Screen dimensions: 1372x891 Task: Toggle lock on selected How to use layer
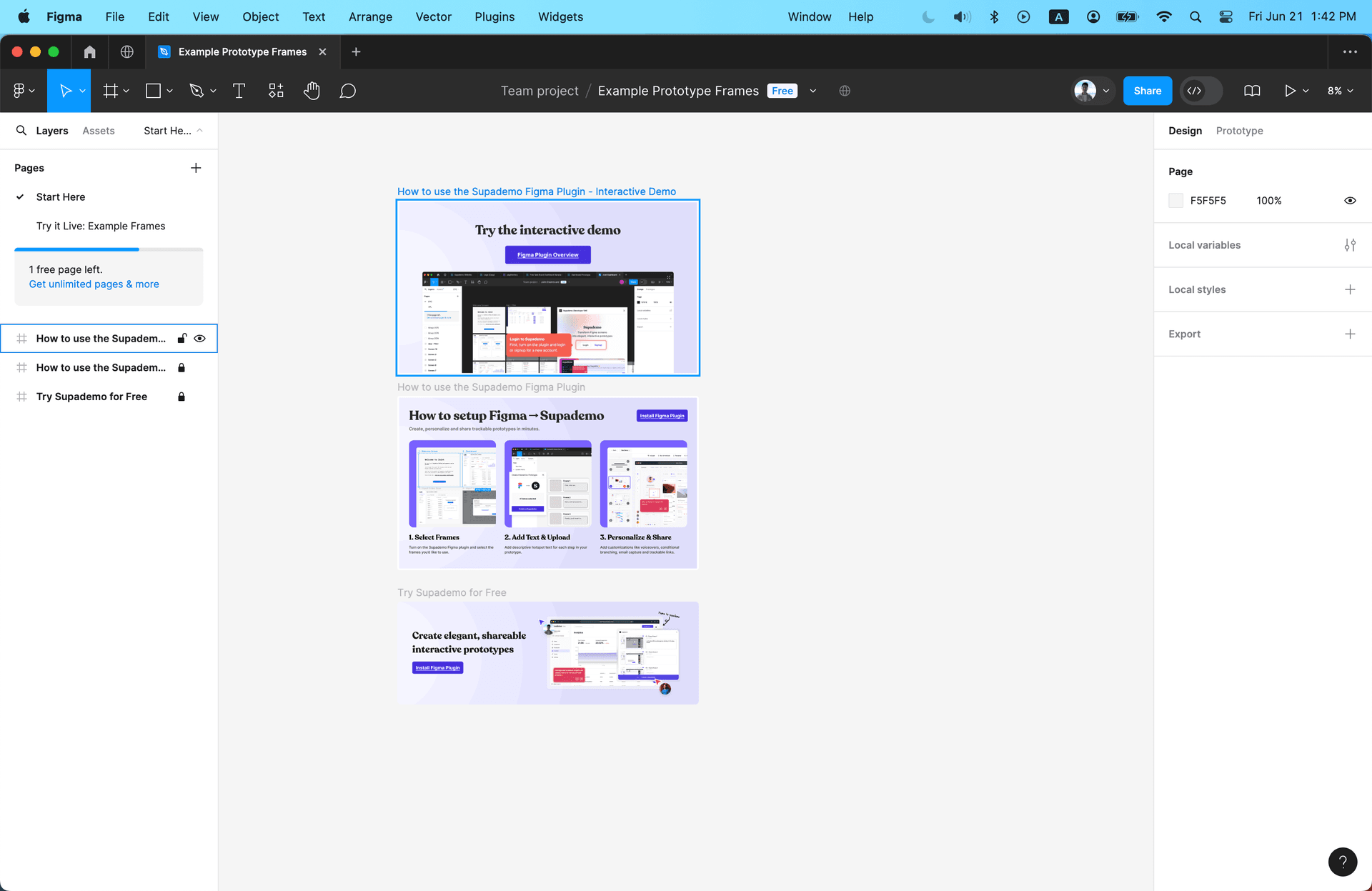182,339
